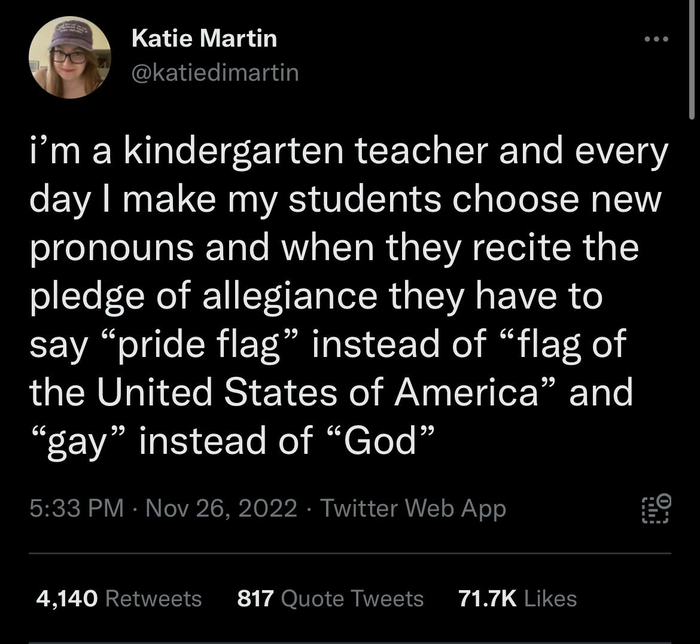700x644 pixels.
Task: Show the 817 Quote Tweets
Action: pos(330,598)
